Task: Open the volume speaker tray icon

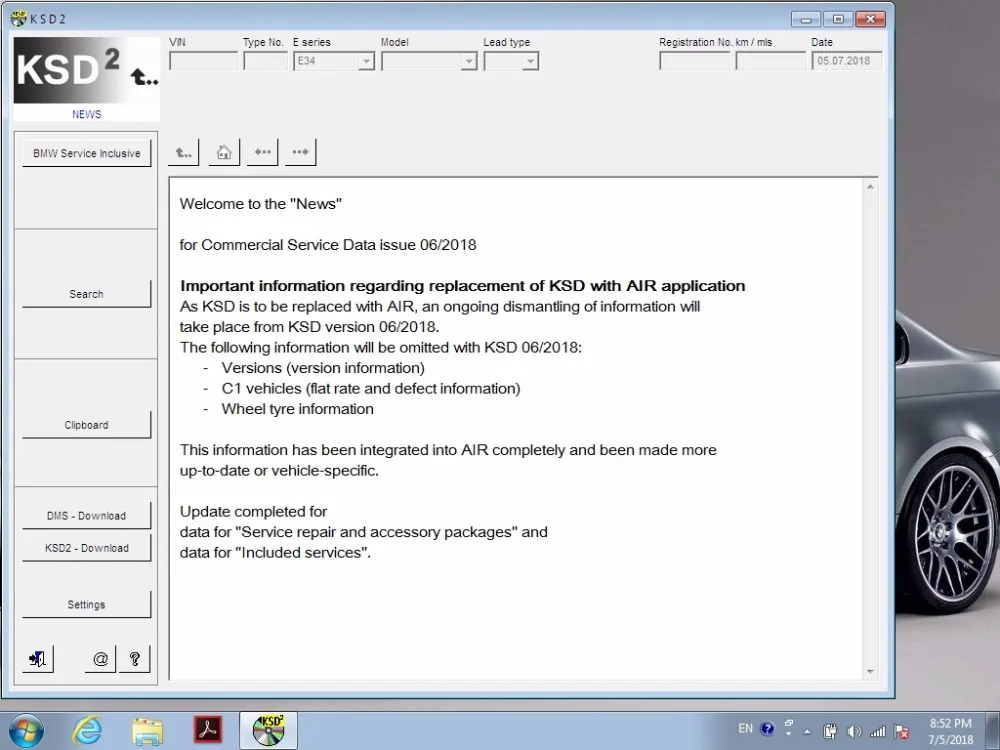Action: point(854,732)
